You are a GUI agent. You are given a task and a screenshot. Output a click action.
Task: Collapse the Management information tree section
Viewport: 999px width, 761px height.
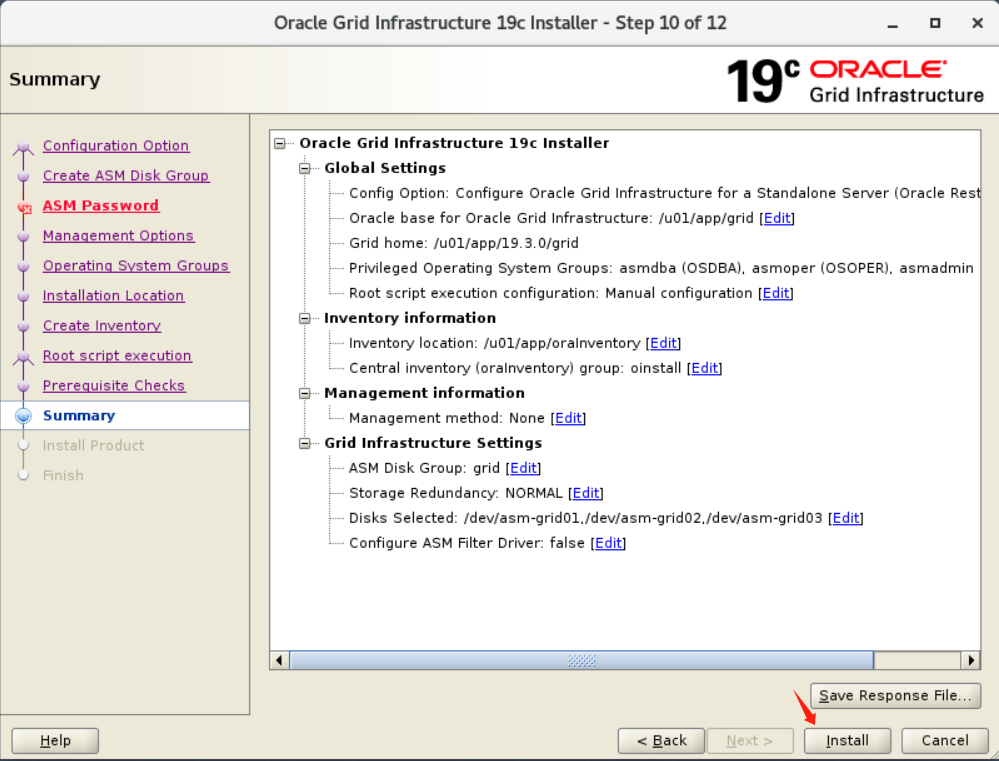[x=305, y=393]
